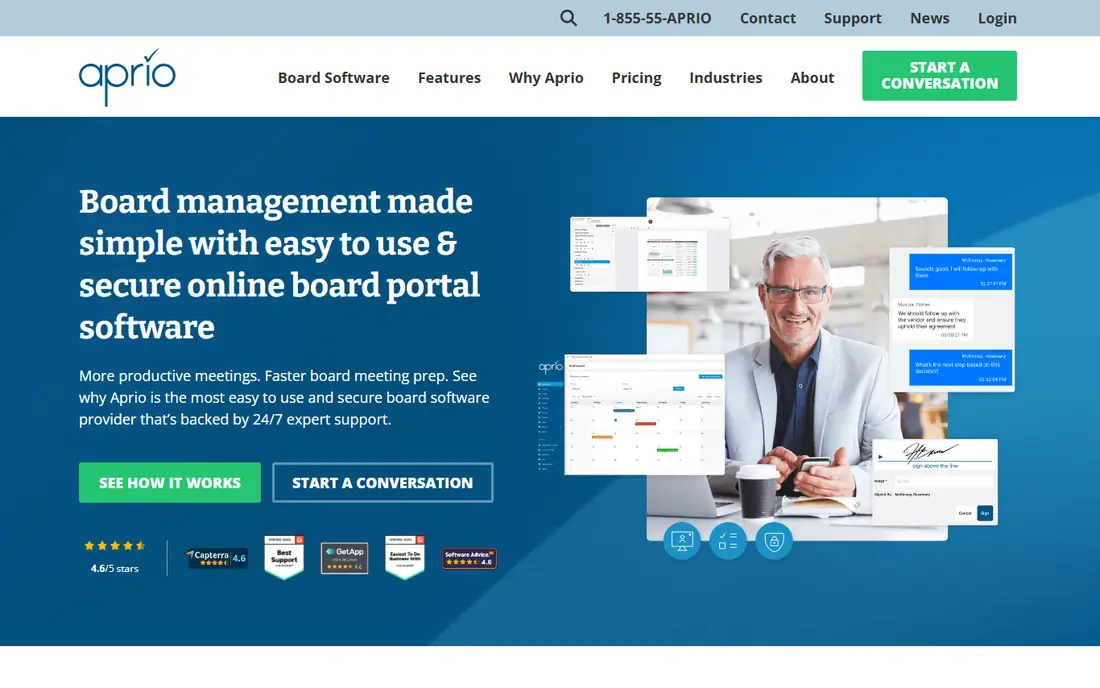Click the chat messages screenshot thumbnail
Image resolution: width=1100 pixels, height=688 pixels.
coord(952,319)
